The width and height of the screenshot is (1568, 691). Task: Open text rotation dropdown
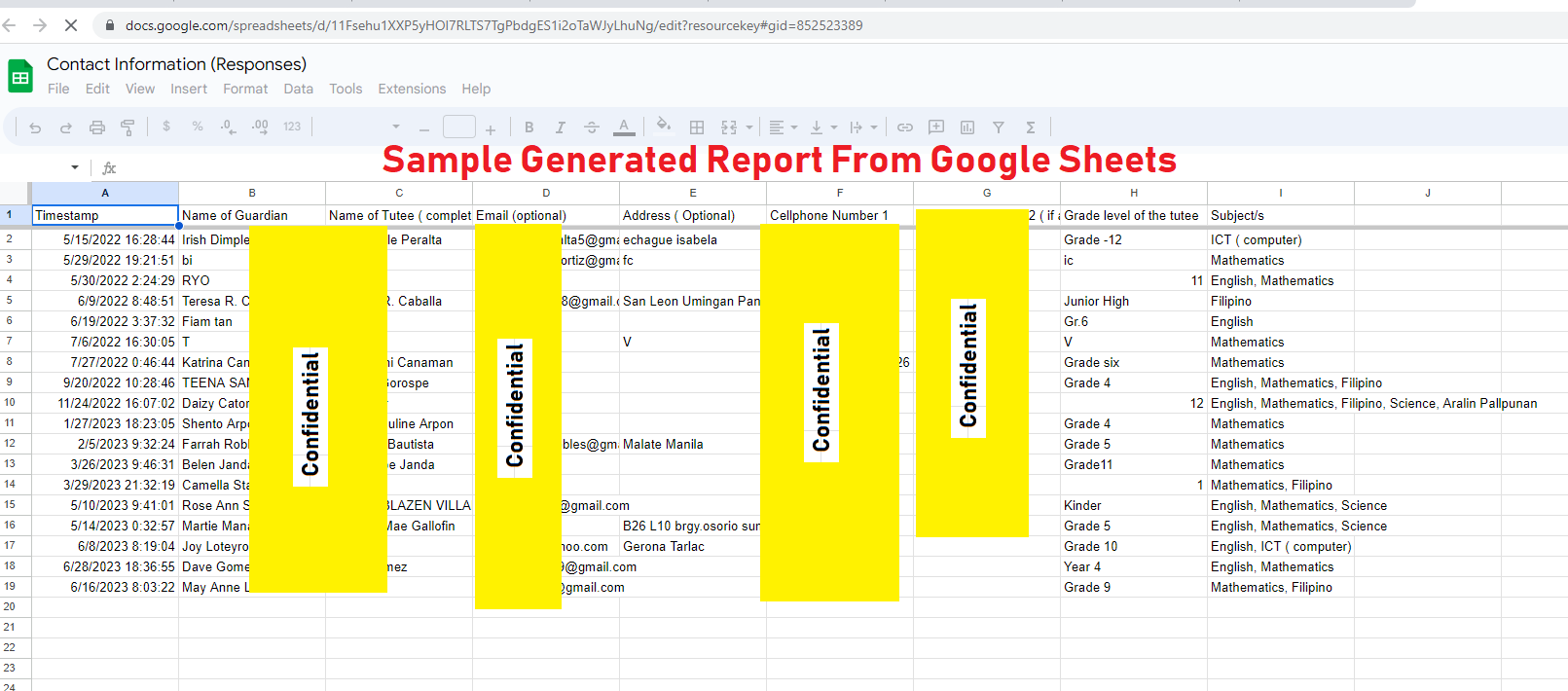[x=863, y=127]
